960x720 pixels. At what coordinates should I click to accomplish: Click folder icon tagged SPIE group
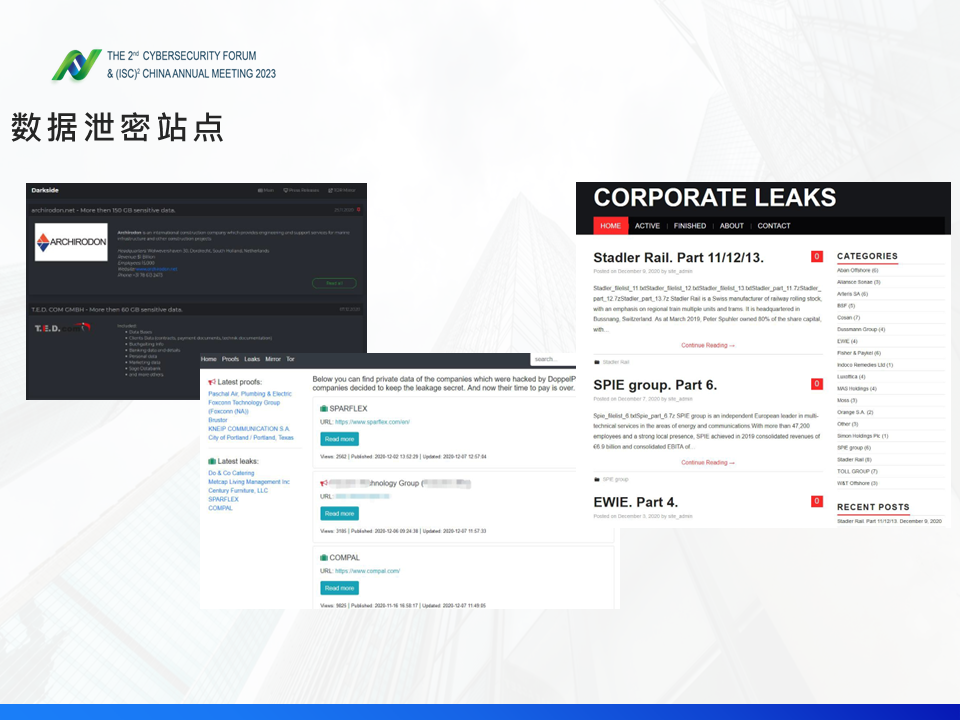pos(597,479)
